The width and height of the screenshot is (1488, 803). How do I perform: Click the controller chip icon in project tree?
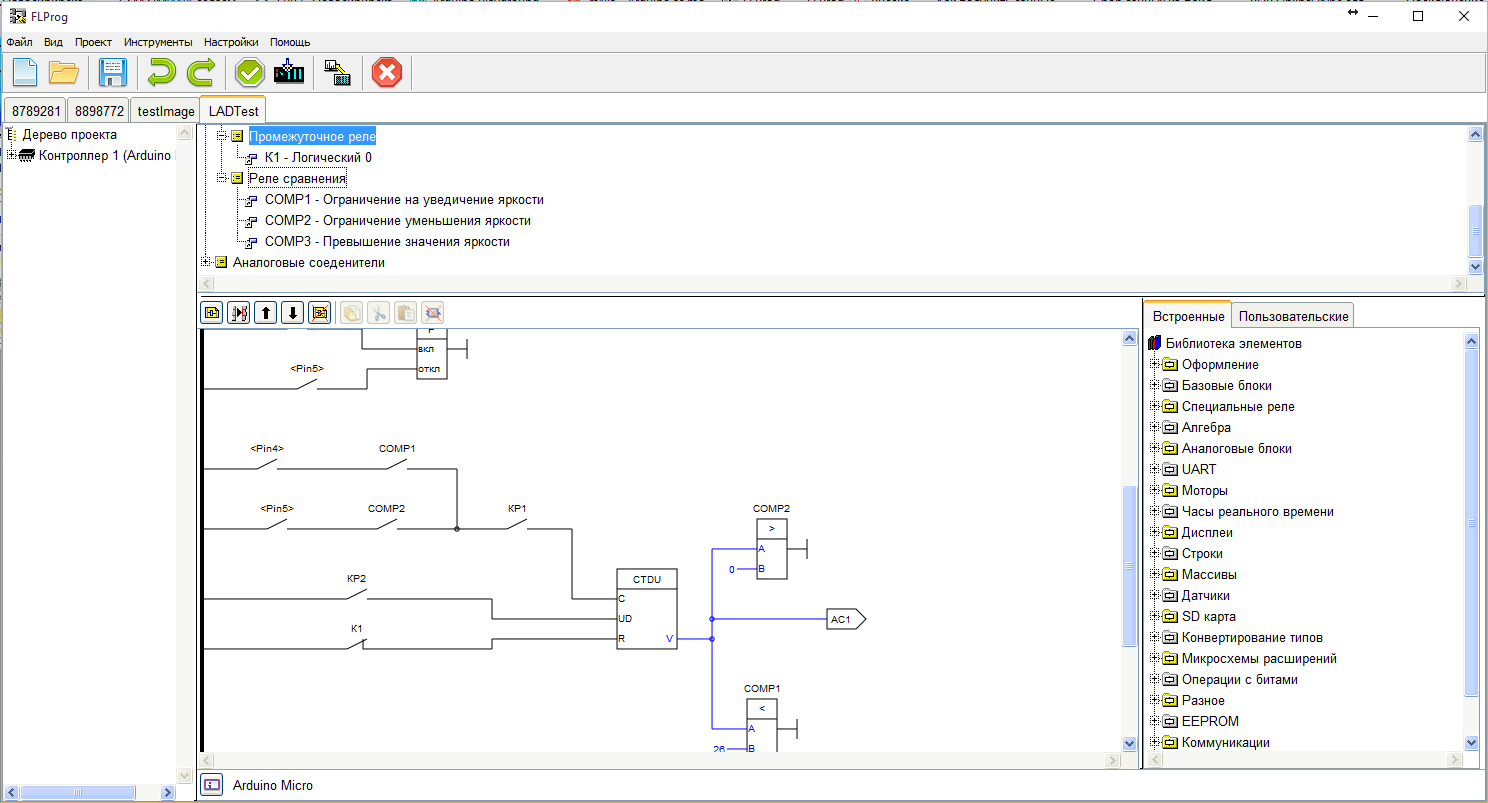[x=27, y=155]
